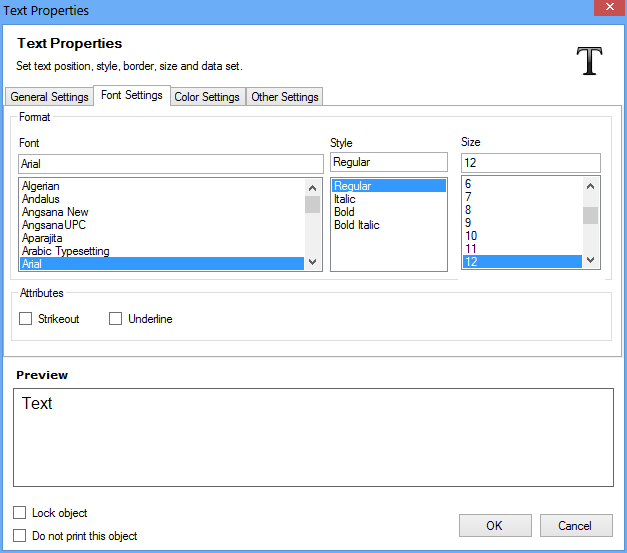The width and height of the screenshot is (627, 553).
Task: Enable the Strikeout checkbox
Action: point(26,319)
